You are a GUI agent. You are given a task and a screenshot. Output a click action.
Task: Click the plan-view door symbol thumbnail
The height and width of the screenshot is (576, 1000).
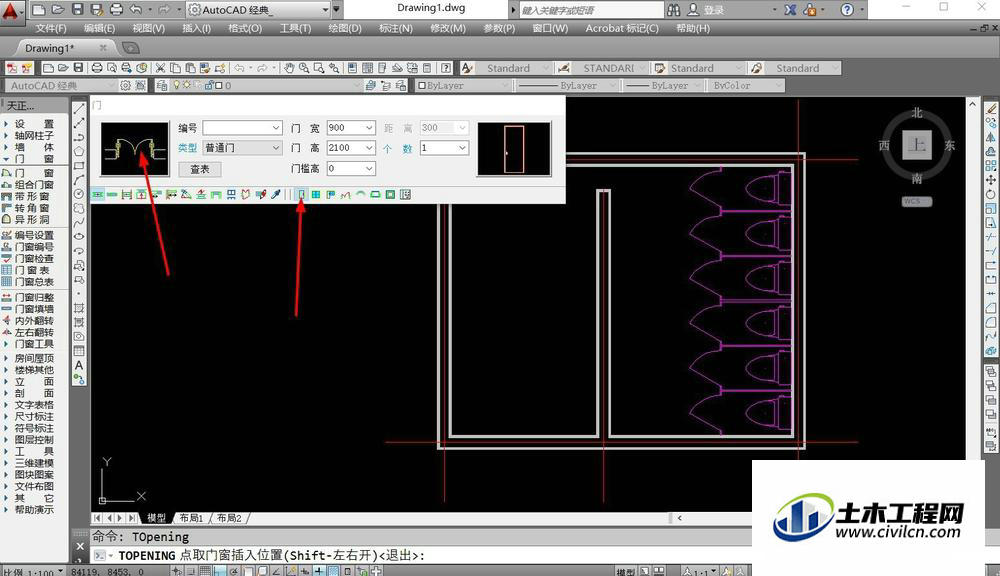click(135, 149)
